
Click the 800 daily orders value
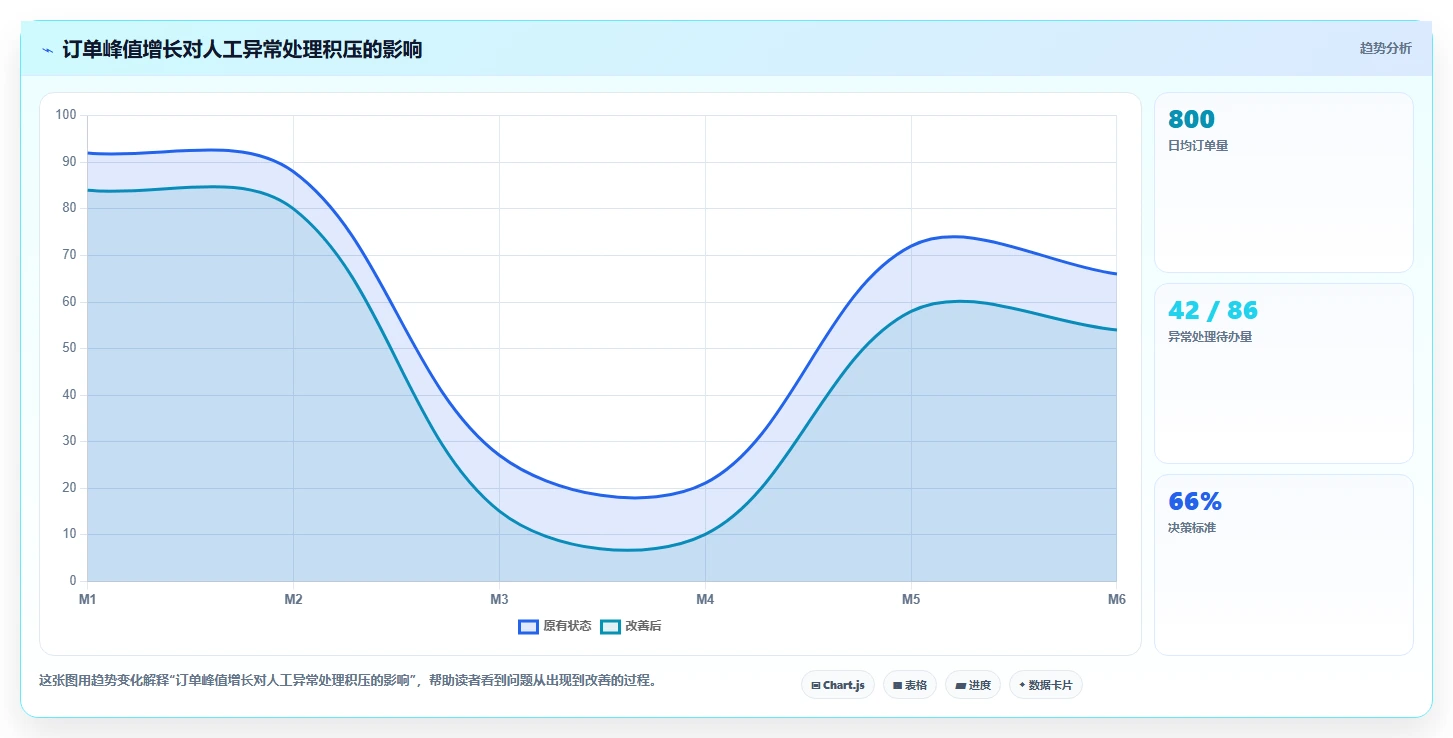coord(1191,120)
